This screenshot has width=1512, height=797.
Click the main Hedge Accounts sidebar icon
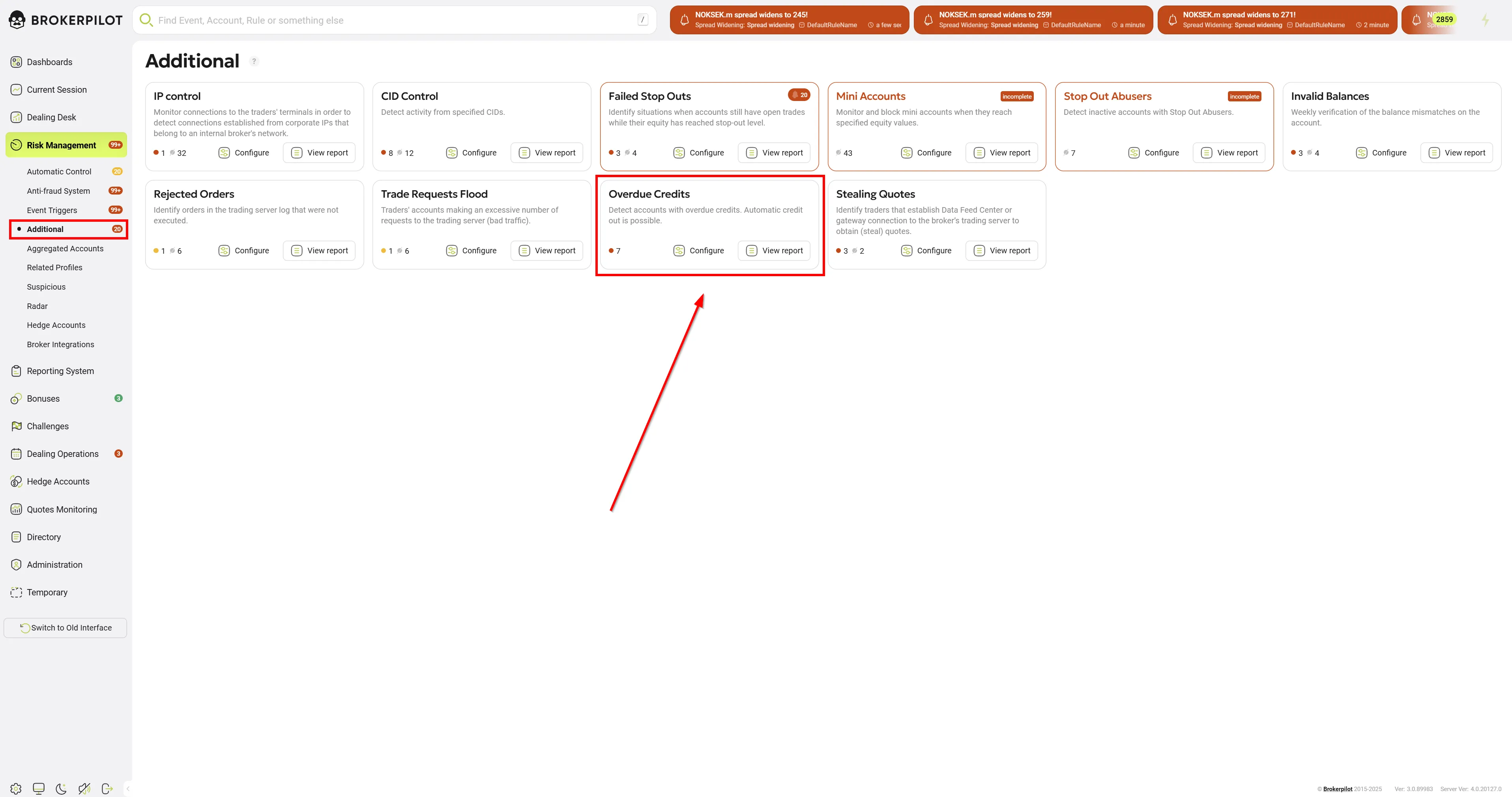coord(17,481)
